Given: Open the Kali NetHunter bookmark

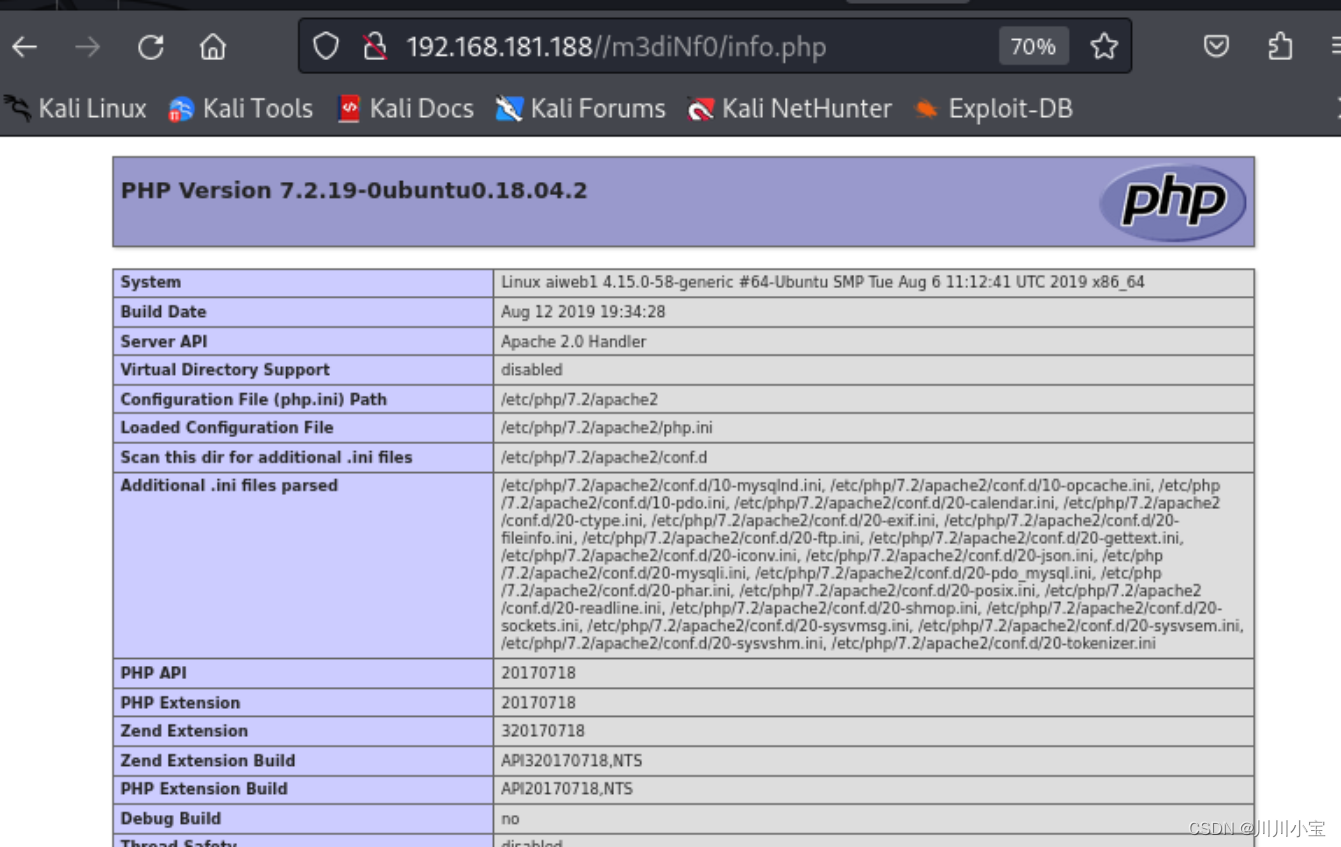Looking at the screenshot, I should tap(790, 108).
